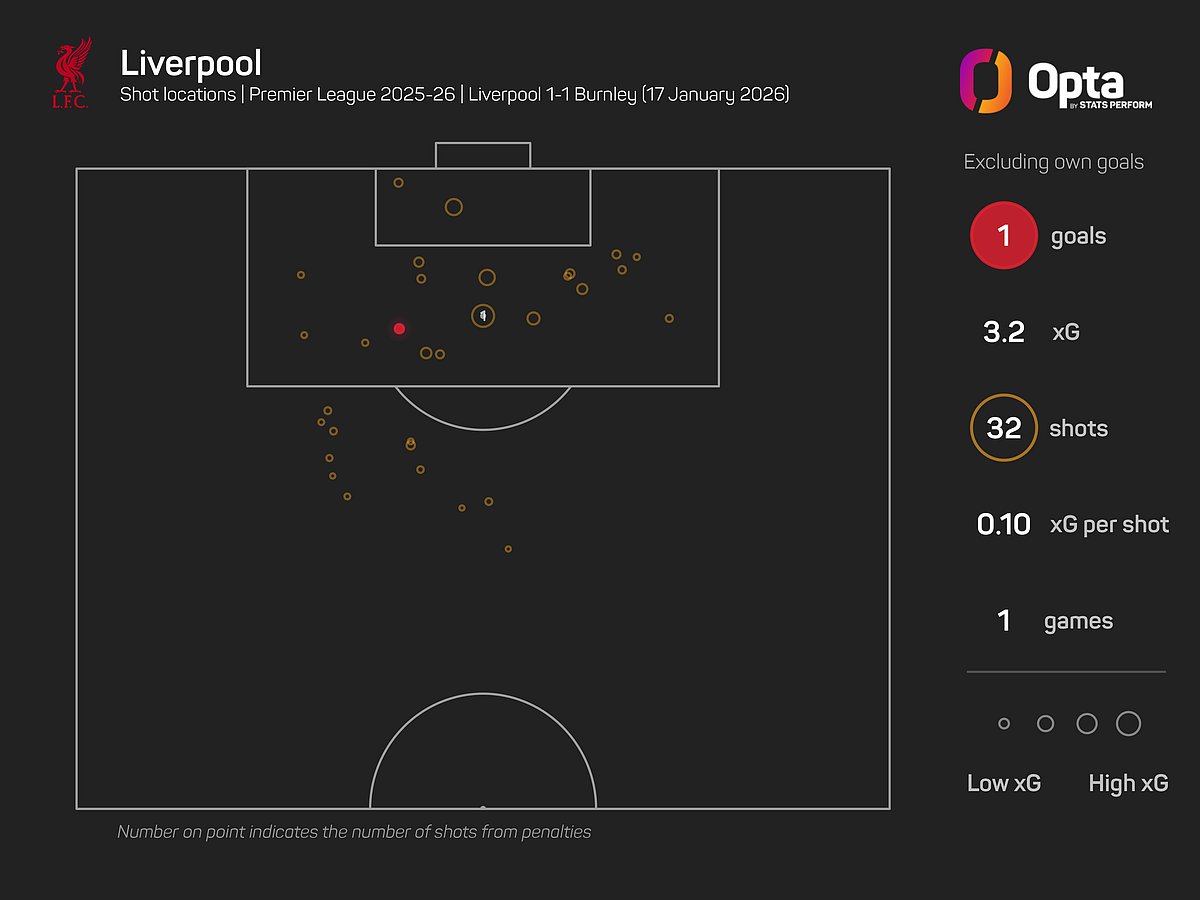The width and height of the screenshot is (1200, 900).
Task: Select the largest High xG legend circle
Action: [x=1128, y=724]
